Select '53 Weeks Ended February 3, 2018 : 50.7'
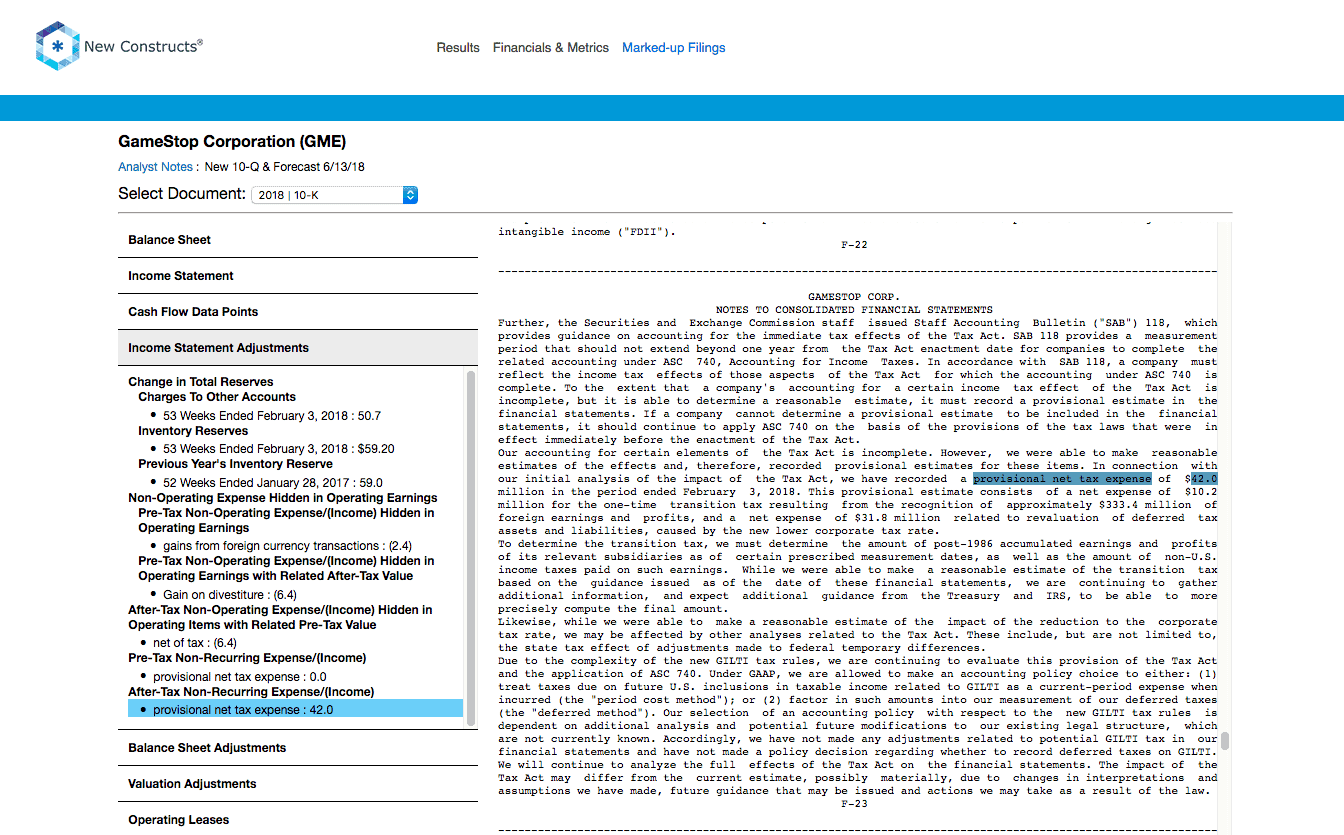1344x835 pixels. coord(272,415)
